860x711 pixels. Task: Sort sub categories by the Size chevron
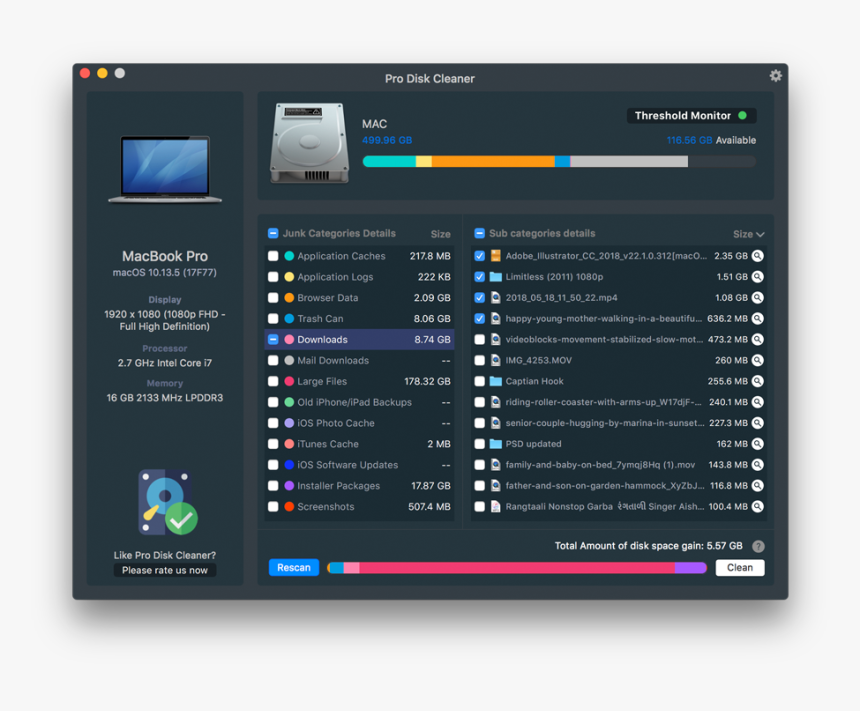pos(760,234)
